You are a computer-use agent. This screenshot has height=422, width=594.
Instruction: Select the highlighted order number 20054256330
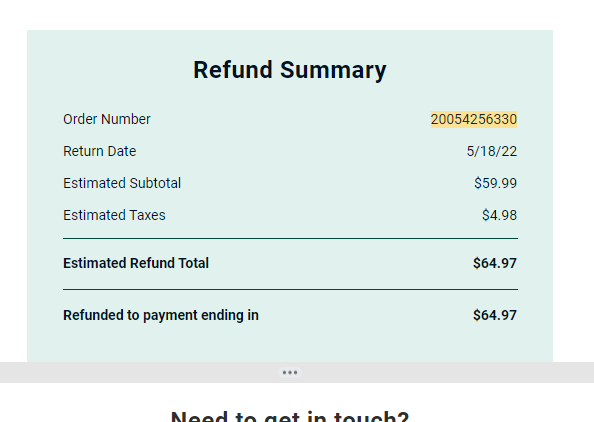tap(474, 119)
